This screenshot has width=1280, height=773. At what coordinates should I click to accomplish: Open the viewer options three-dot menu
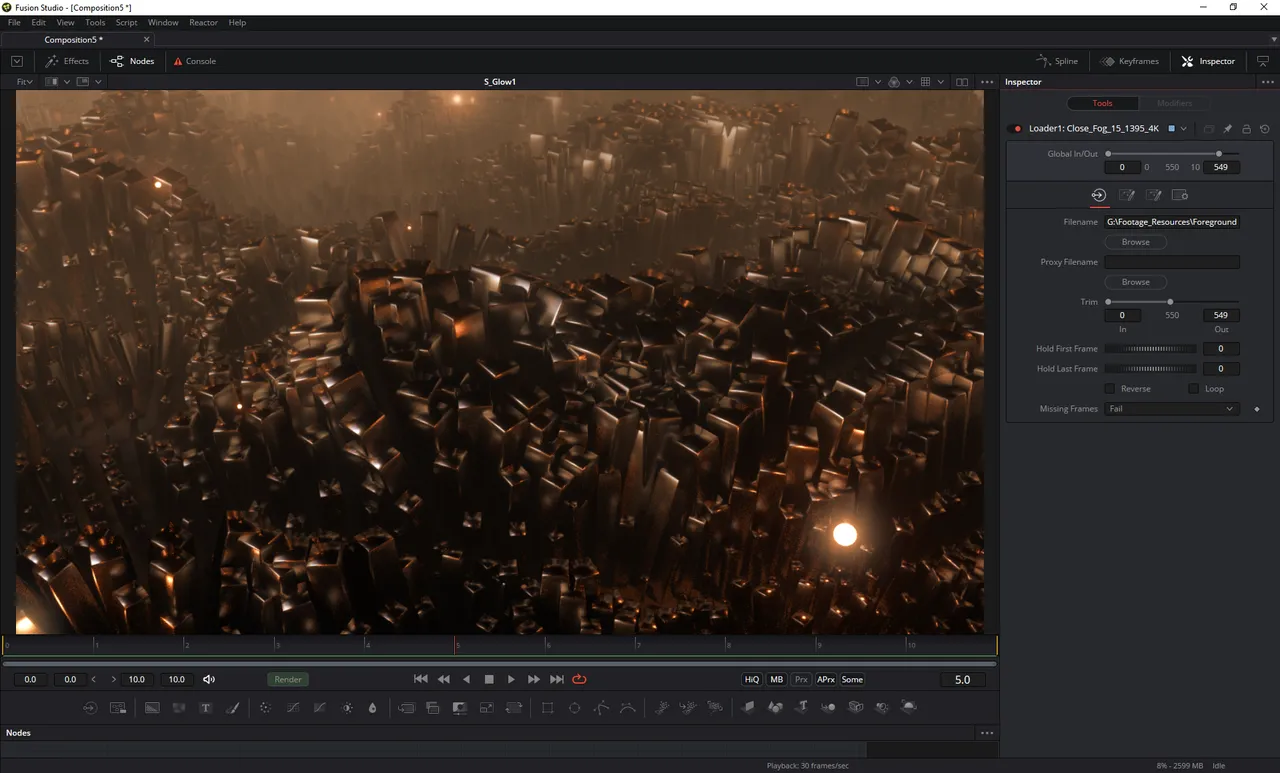(987, 82)
